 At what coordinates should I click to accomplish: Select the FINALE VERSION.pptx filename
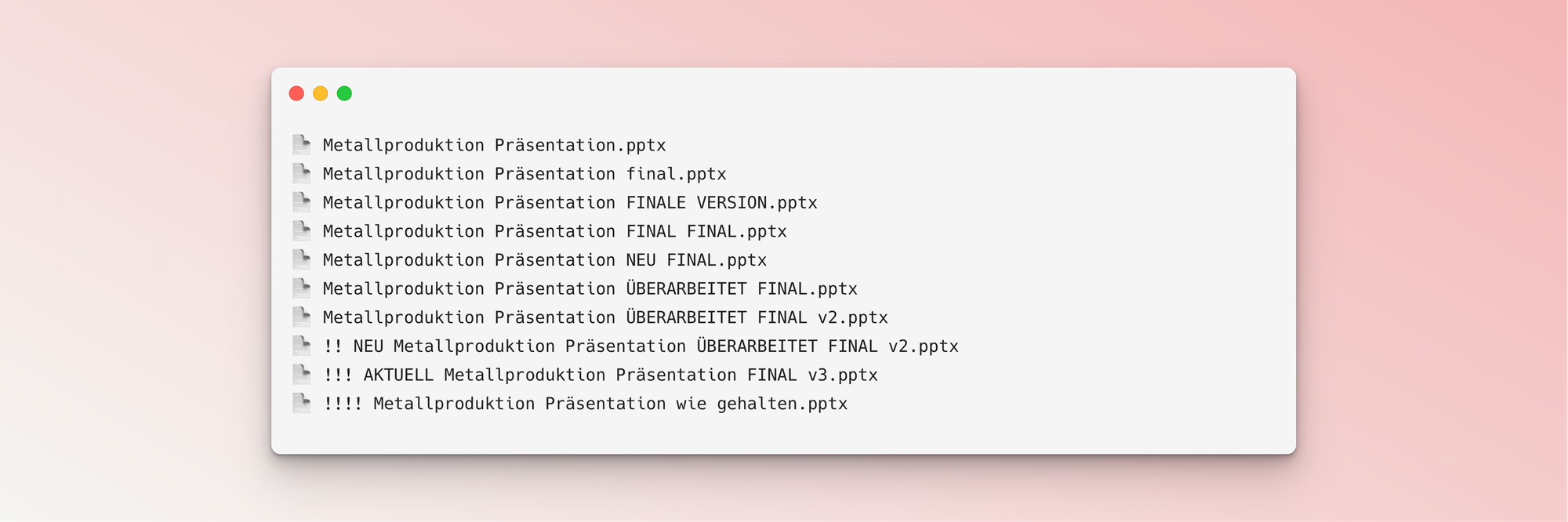point(570,202)
